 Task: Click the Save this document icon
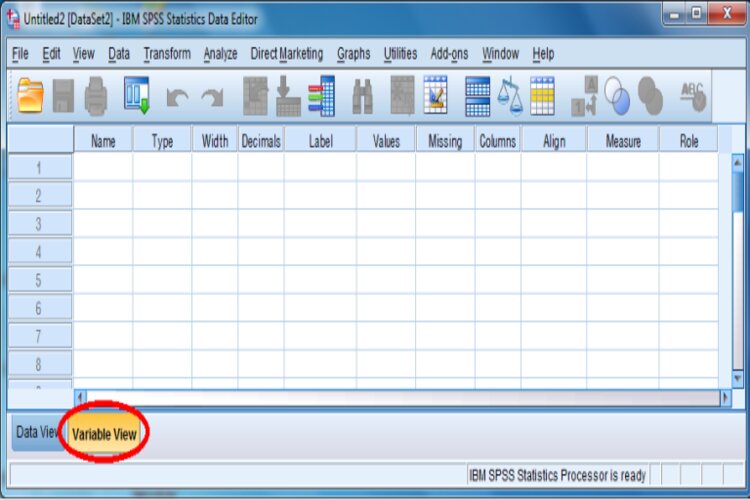pos(63,96)
